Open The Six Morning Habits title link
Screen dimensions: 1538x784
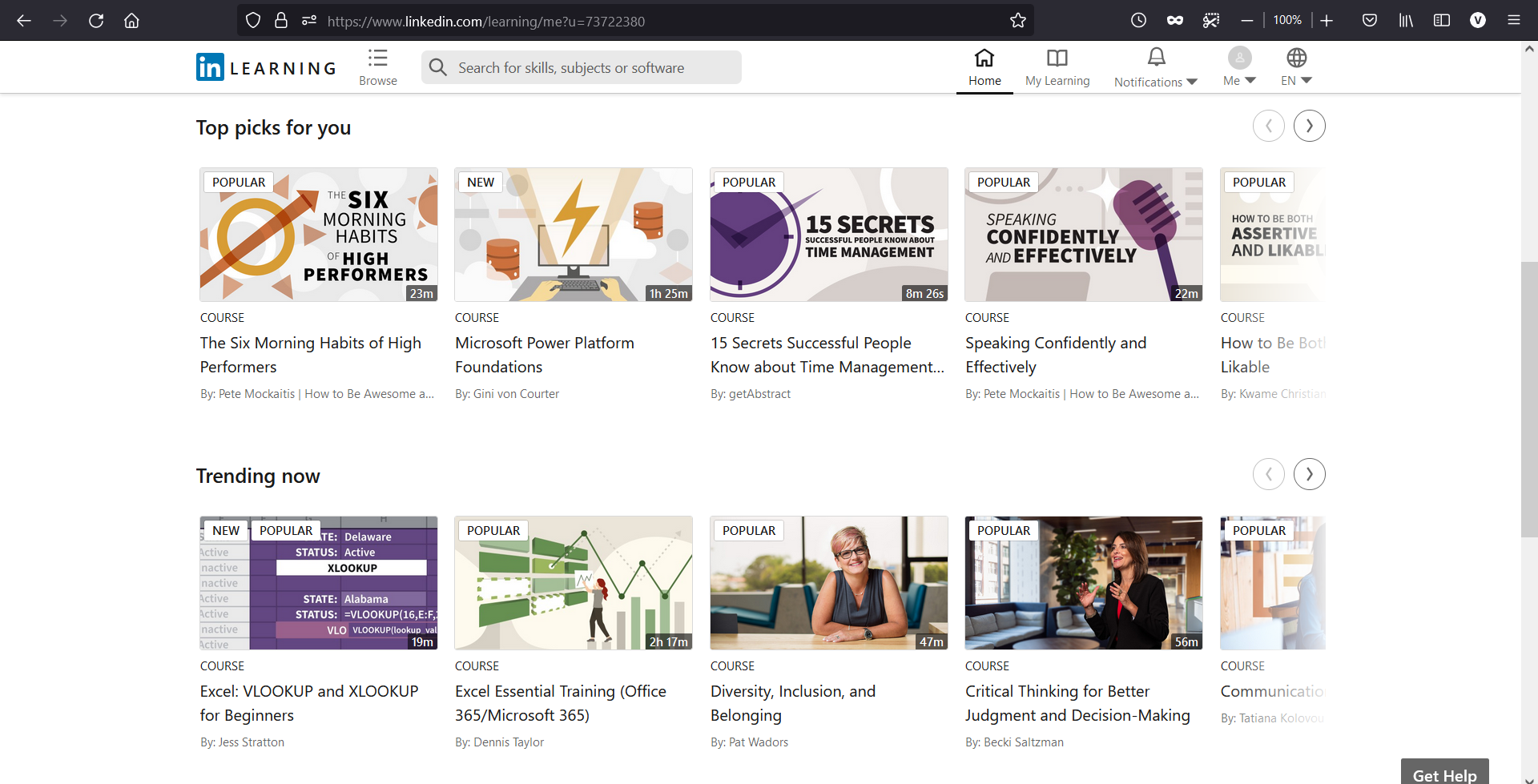(311, 355)
